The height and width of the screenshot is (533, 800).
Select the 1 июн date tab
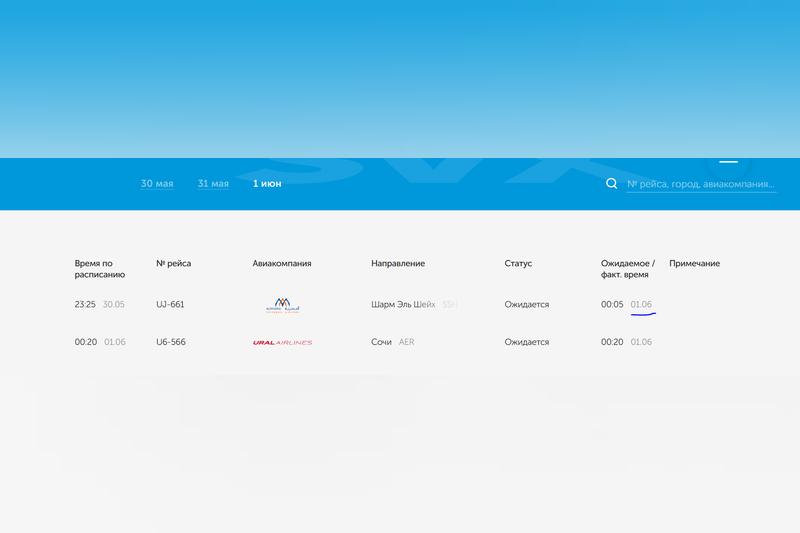coord(267,184)
